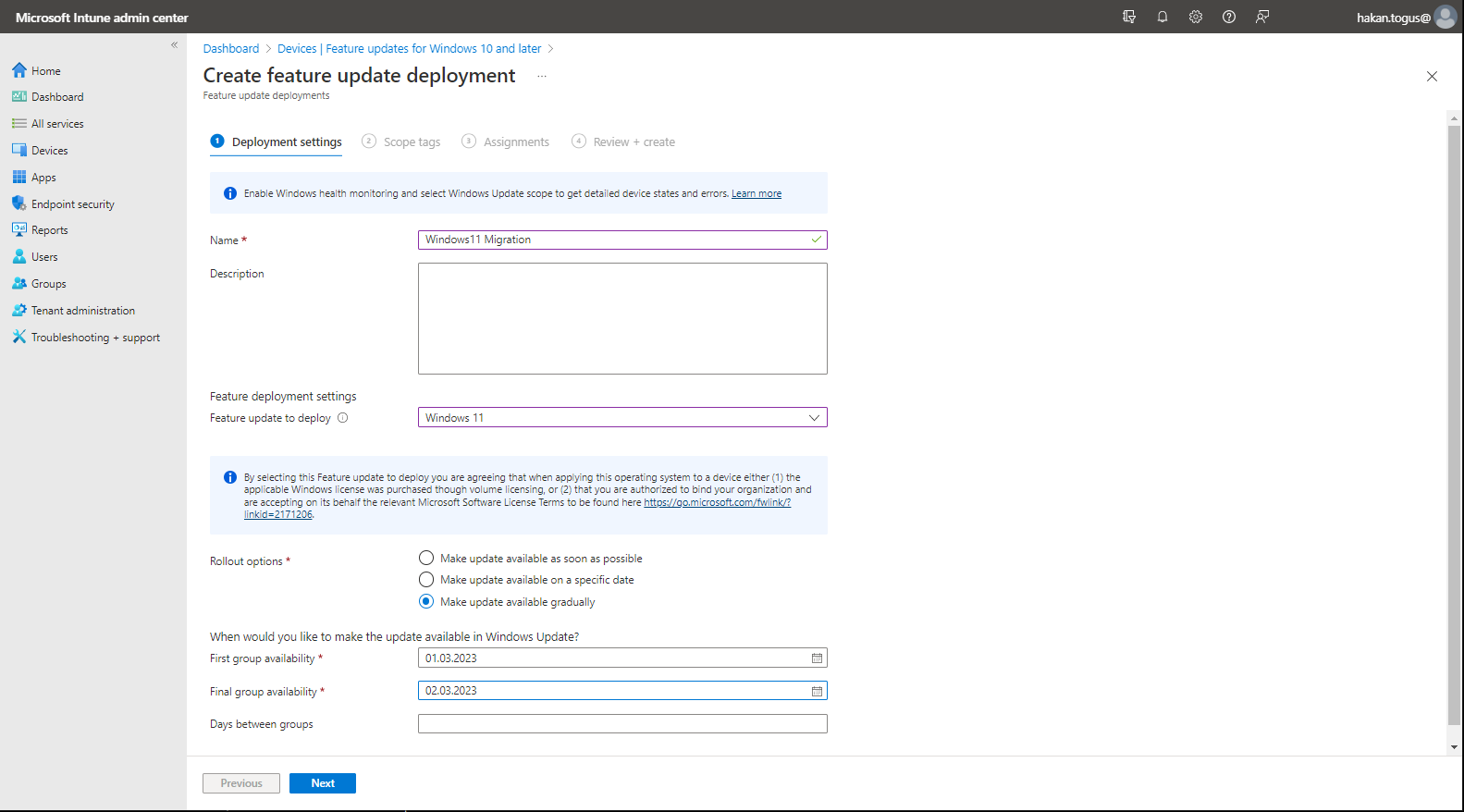Select the Review + create step tab
Screen dimensions: 1464x812
623,141
